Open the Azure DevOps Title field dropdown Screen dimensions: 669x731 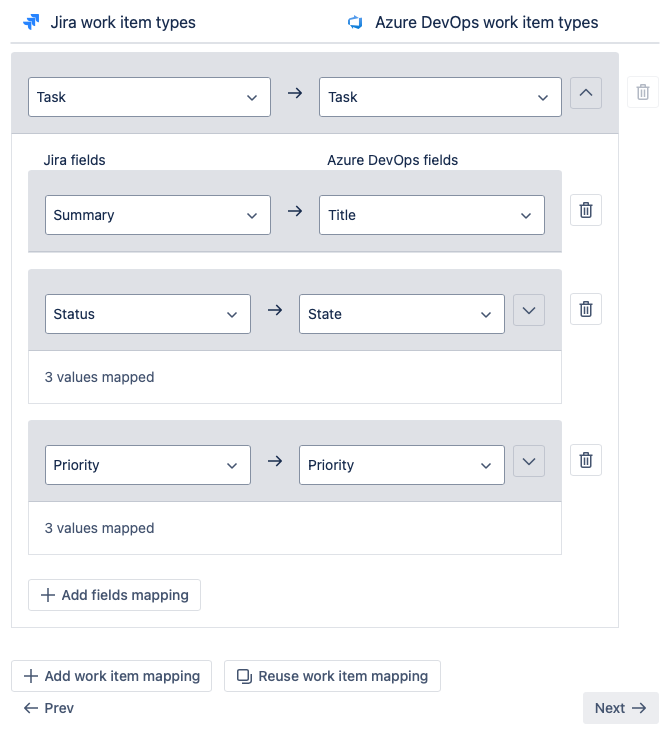point(431,215)
